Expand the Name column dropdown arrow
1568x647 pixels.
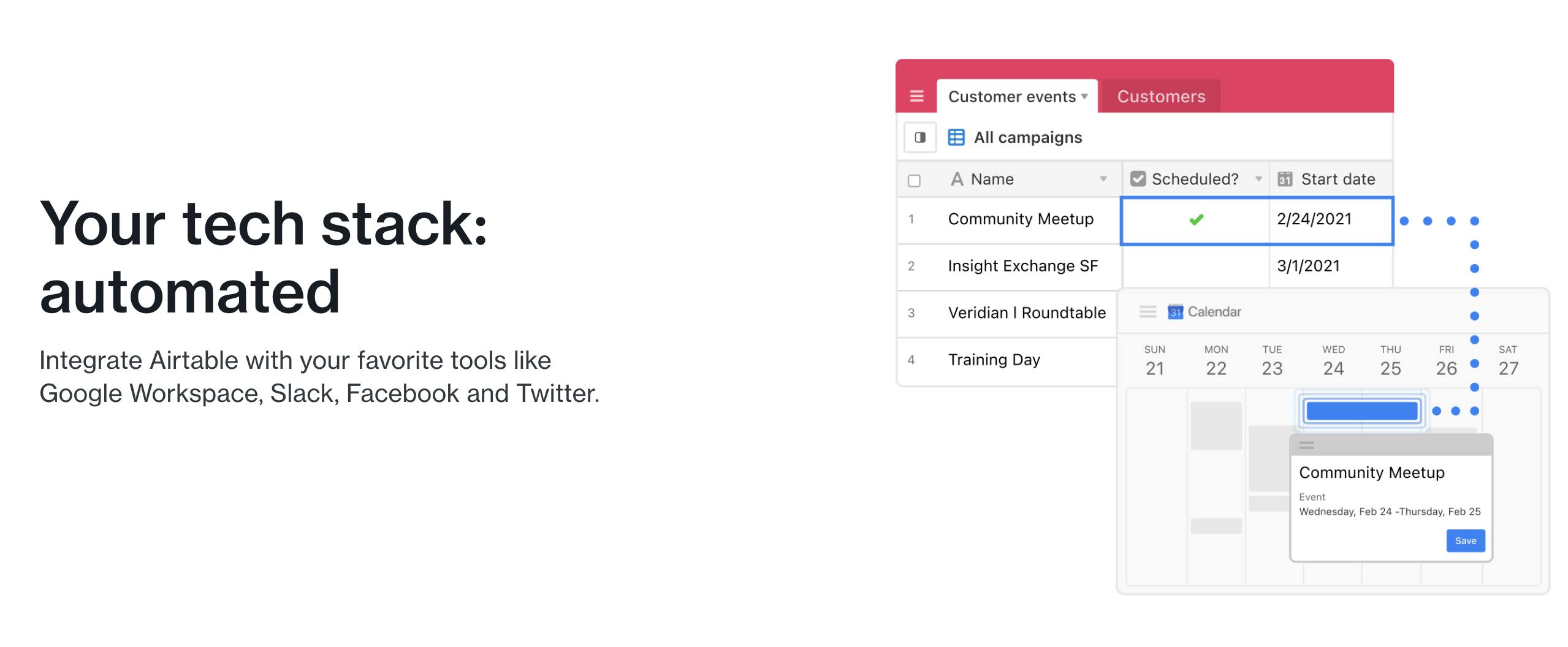[x=1103, y=180]
